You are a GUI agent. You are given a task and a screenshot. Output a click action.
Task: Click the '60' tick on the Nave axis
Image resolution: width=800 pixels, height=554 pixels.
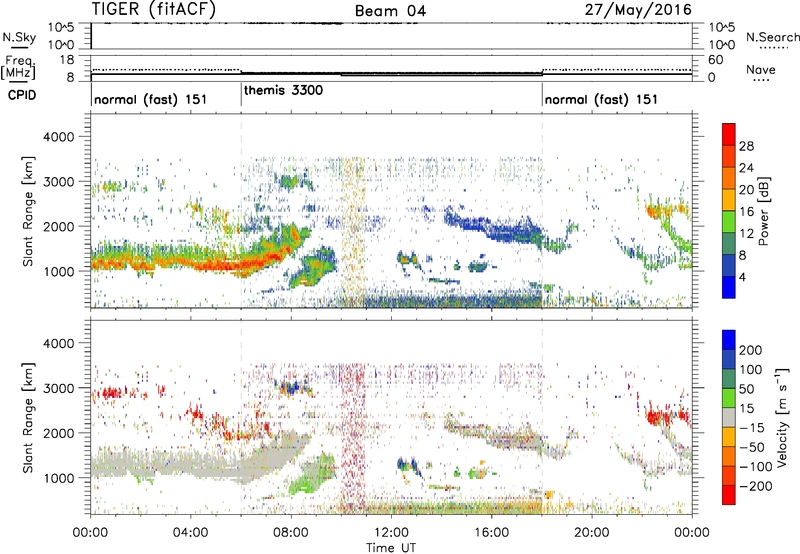pos(716,60)
